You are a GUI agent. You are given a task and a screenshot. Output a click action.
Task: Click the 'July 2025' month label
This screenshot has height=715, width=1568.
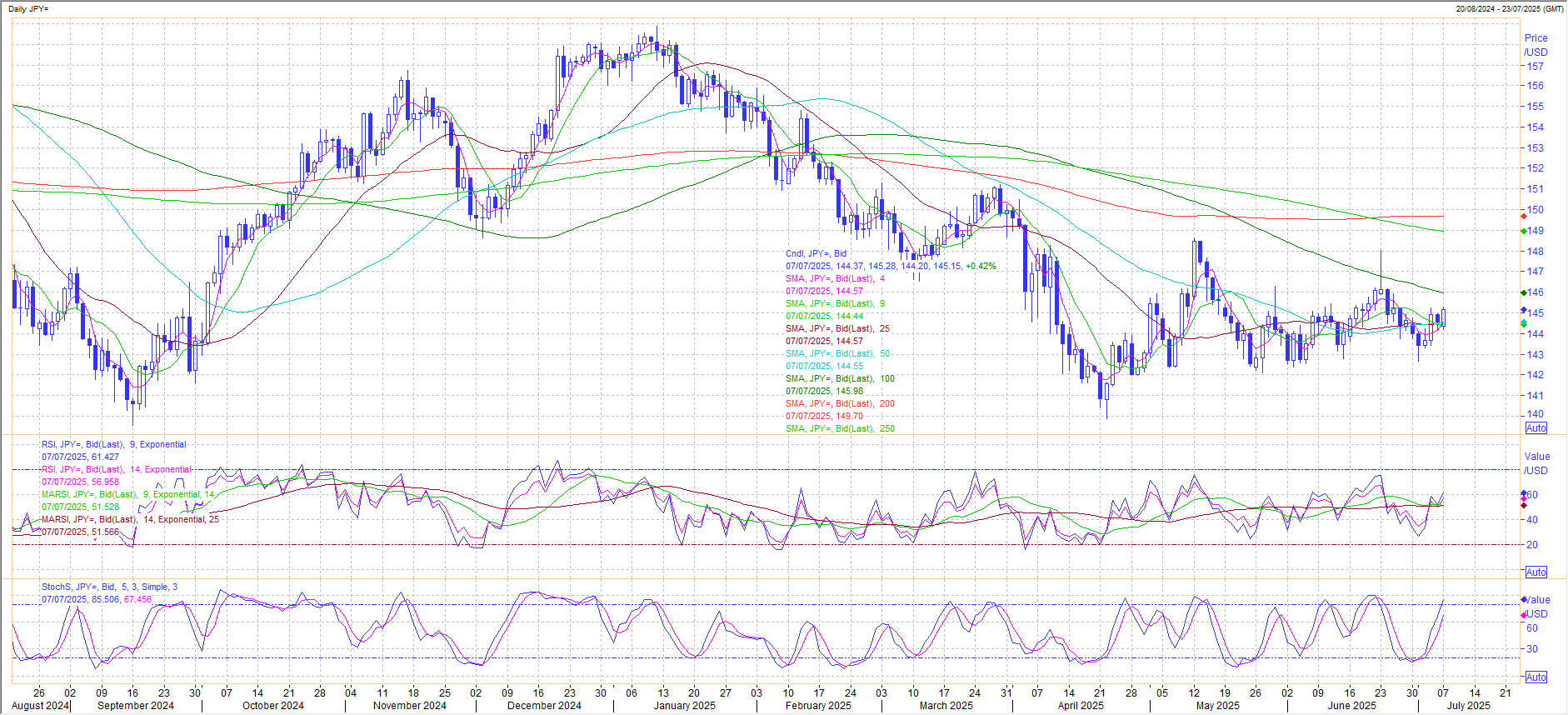click(1468, 706)
